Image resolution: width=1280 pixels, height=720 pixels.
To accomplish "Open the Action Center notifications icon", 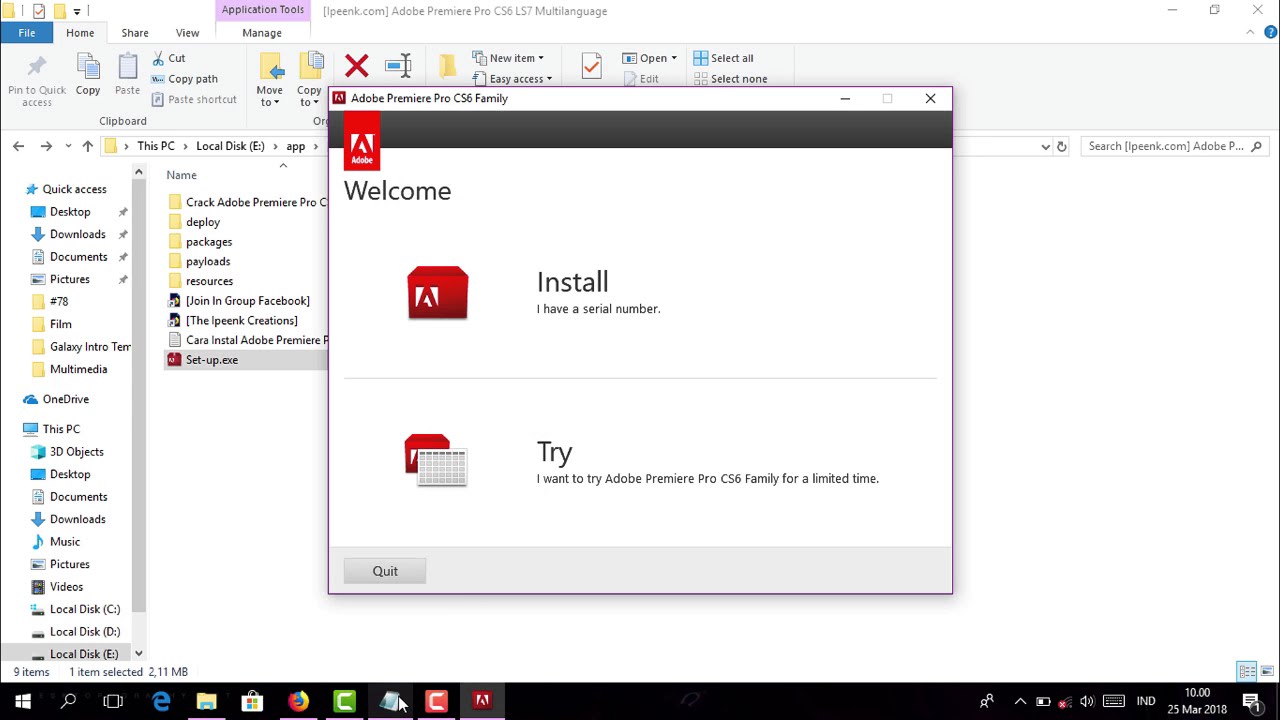I will click(1251, 701).
